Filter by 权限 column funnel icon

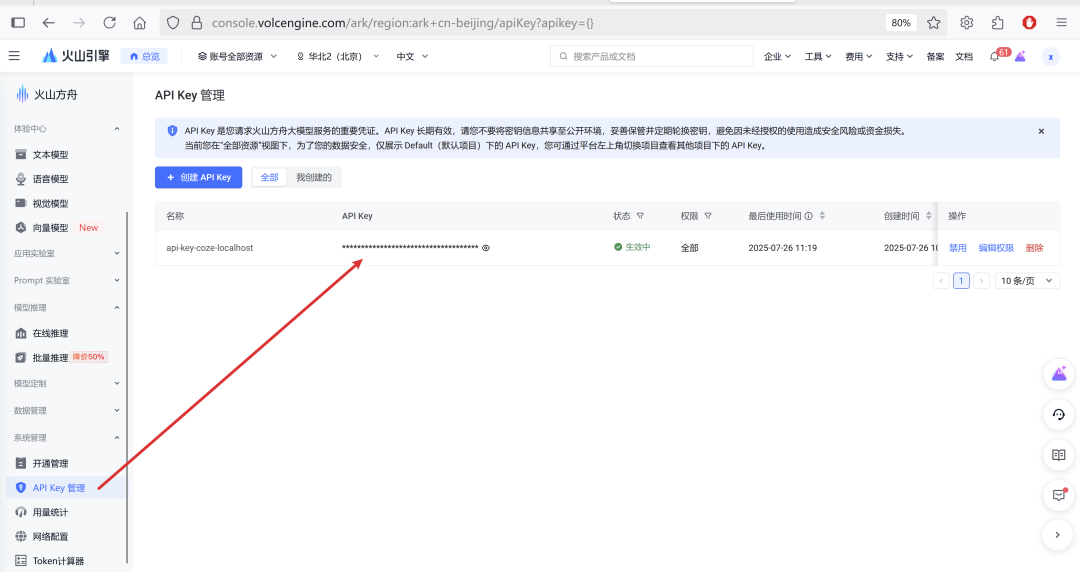point(707,216)
